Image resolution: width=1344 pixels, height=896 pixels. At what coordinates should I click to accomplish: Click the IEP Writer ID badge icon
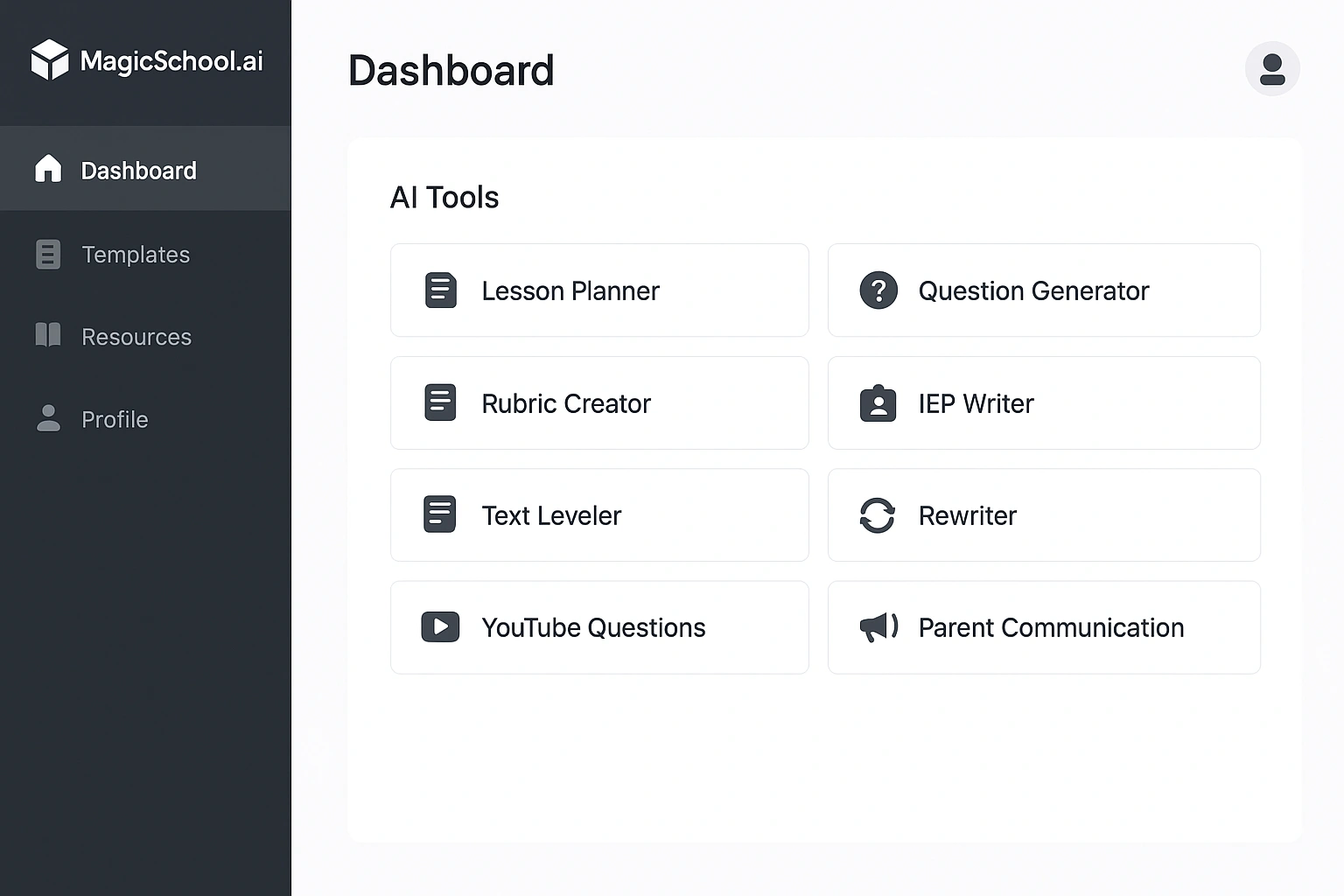pyautogui.click(x=878, y=403)
